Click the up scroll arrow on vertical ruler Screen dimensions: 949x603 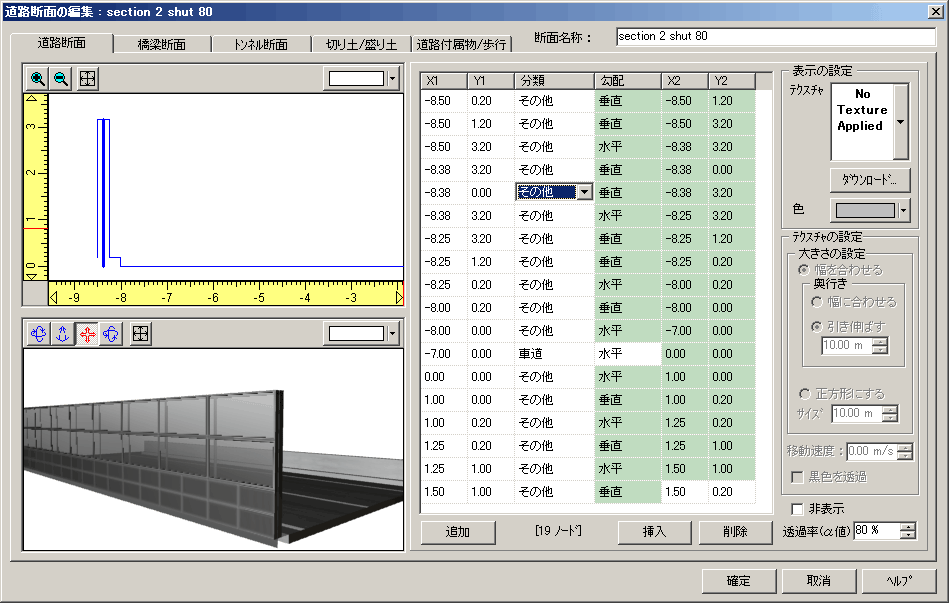(32, 99)
